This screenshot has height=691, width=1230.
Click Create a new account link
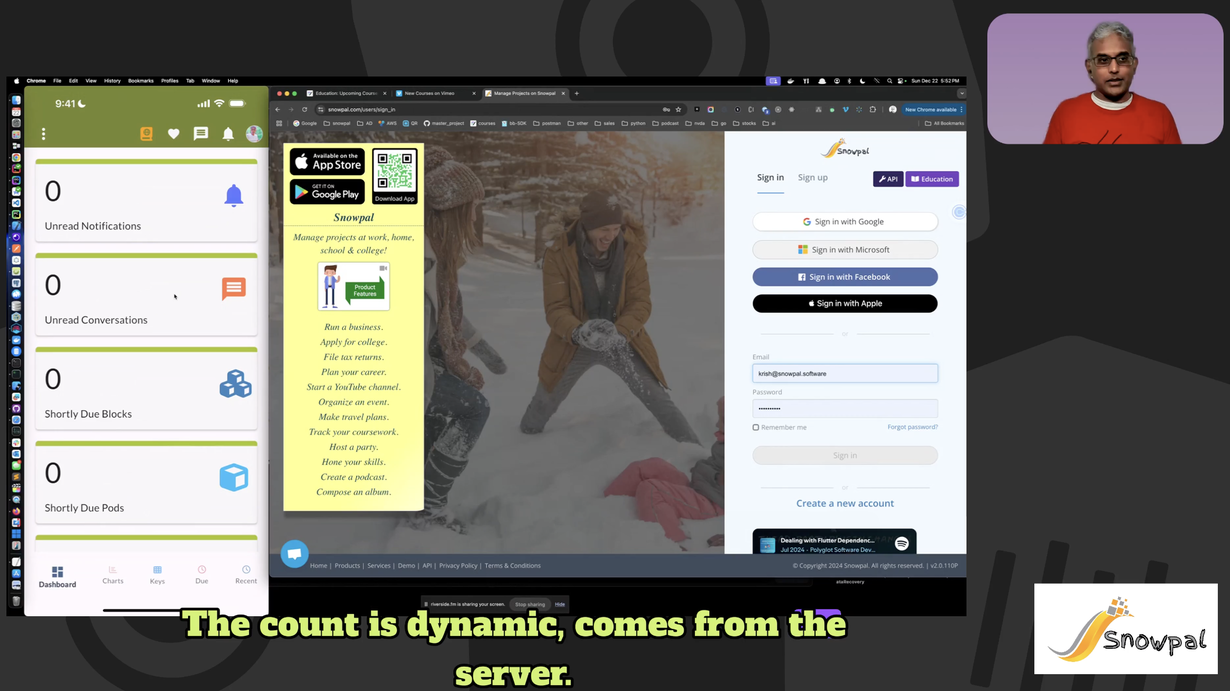tap(845, 503)
